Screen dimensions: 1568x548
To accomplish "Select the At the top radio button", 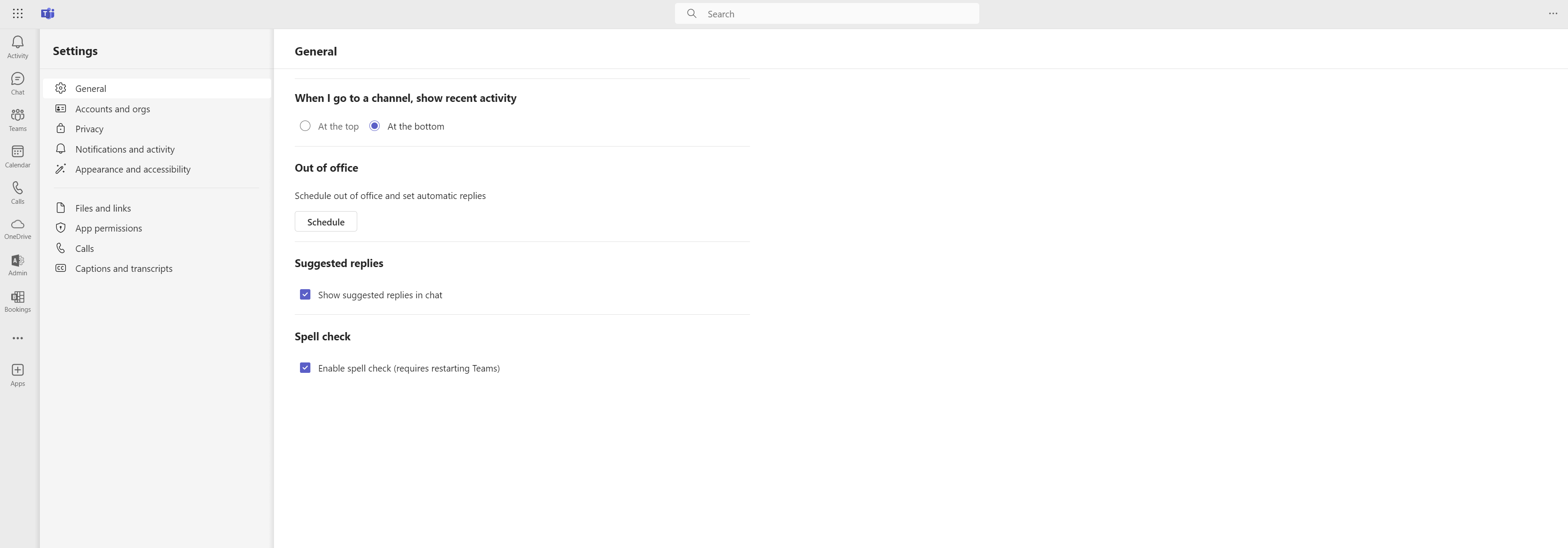I will pos(305,126).
